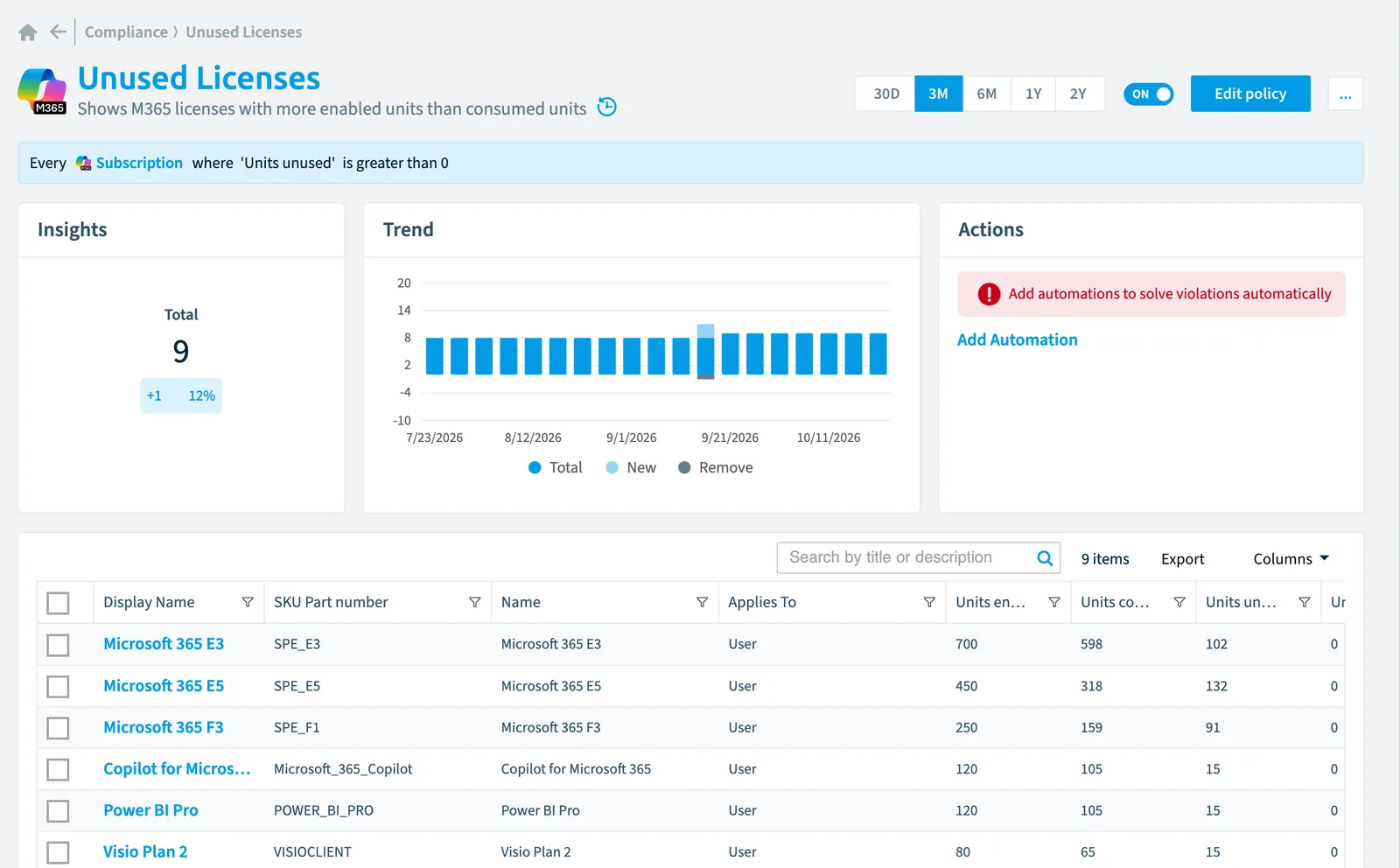Filter the Applies To column
Image resolution: width=1400 pixels, height=868 pixels.
tap(929, 602)
